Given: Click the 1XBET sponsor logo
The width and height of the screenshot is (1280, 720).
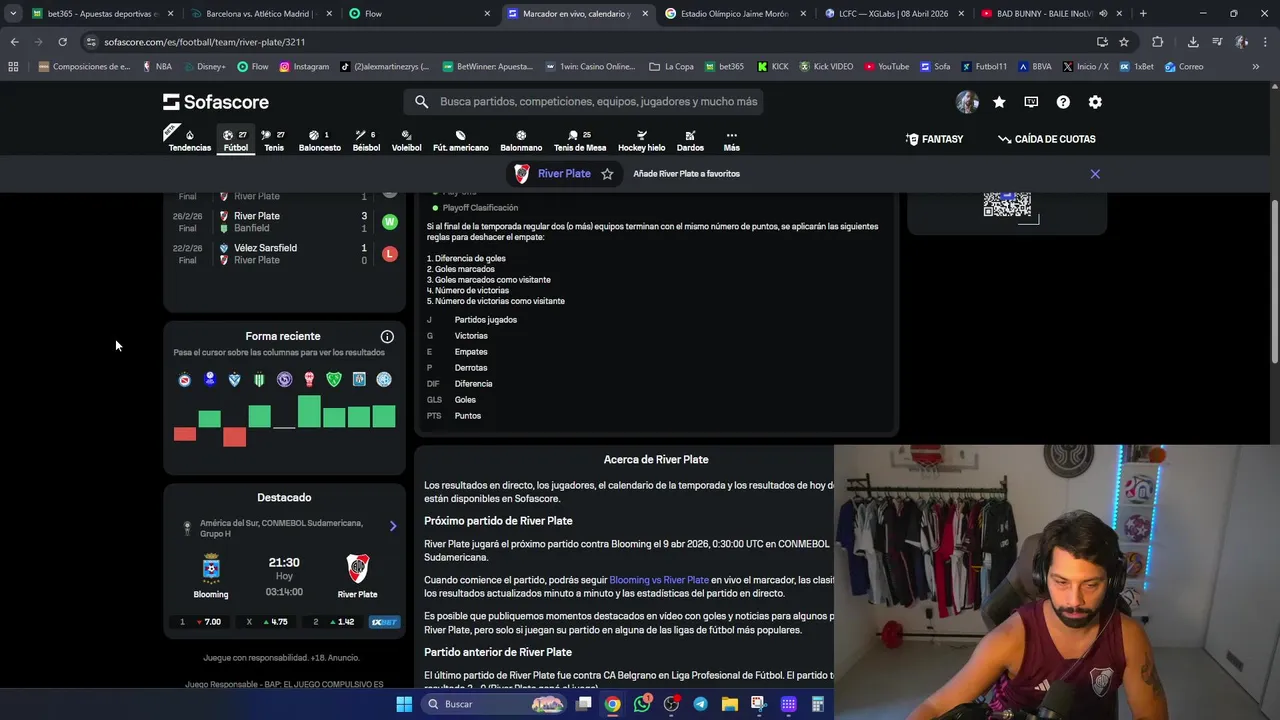Looking at the screenshot, I should click(384, 622).
